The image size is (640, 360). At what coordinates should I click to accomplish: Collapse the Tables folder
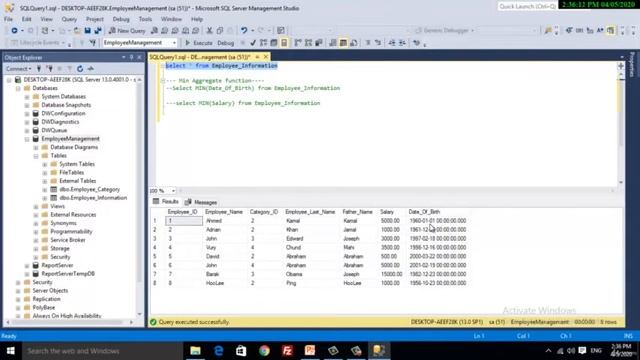click(x=36, y=156)
